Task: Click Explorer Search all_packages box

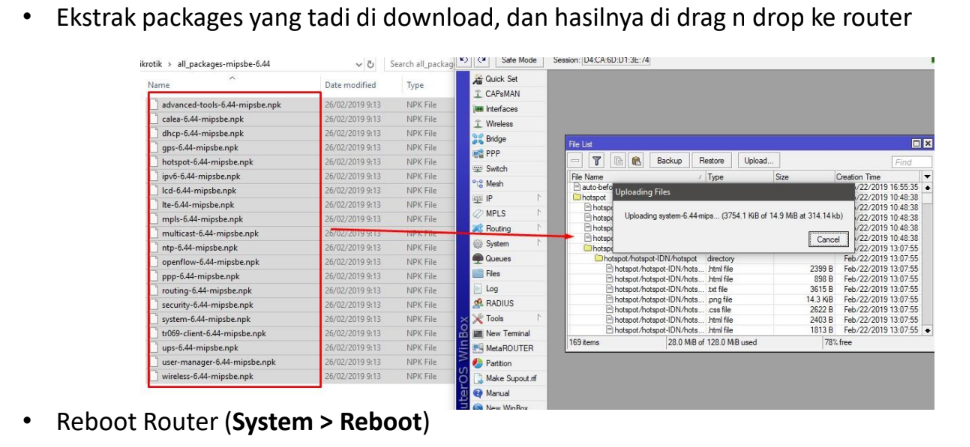Action: coord(422,64)
